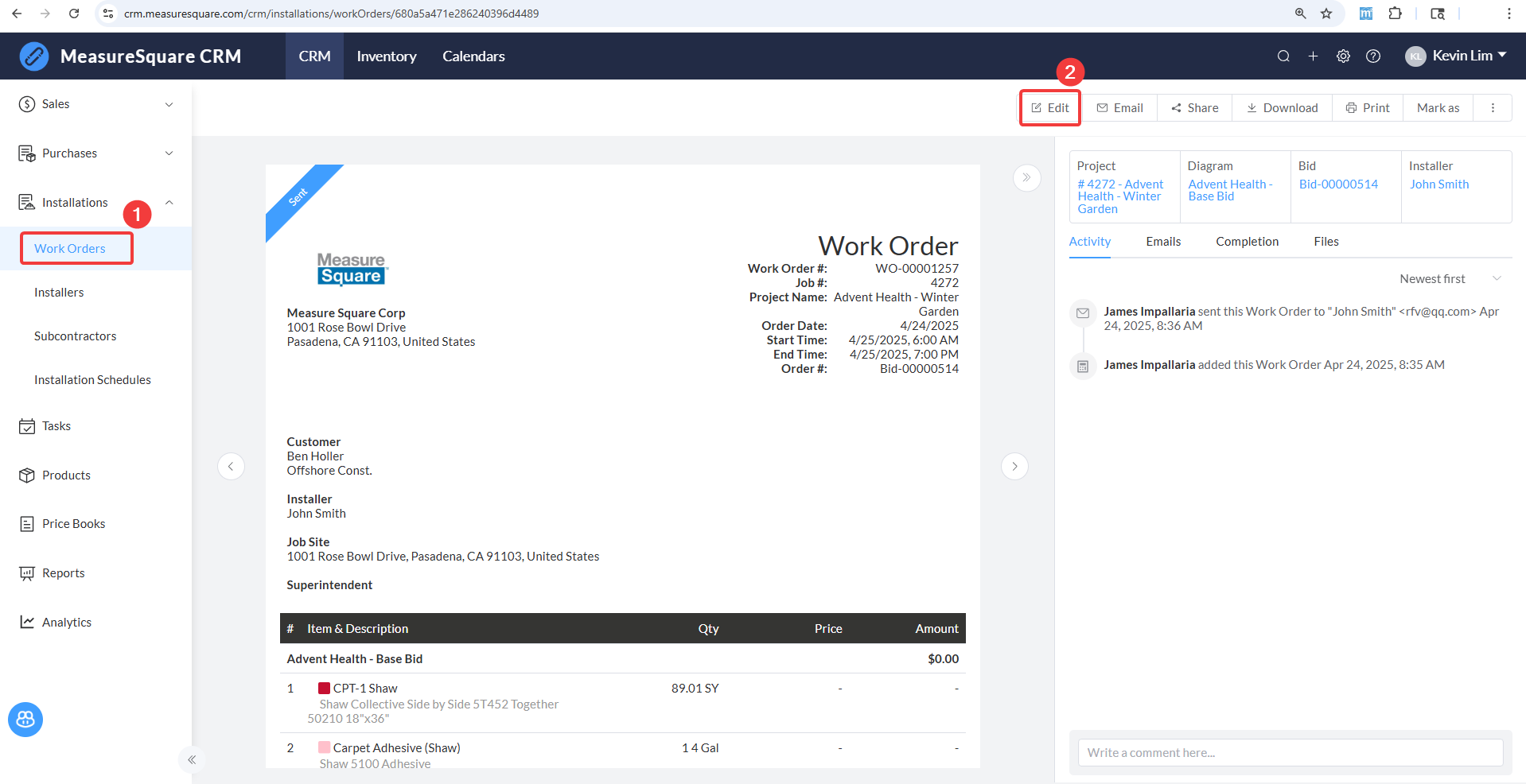Click the Email button
1526x784 pixels.
[1120, 108]
